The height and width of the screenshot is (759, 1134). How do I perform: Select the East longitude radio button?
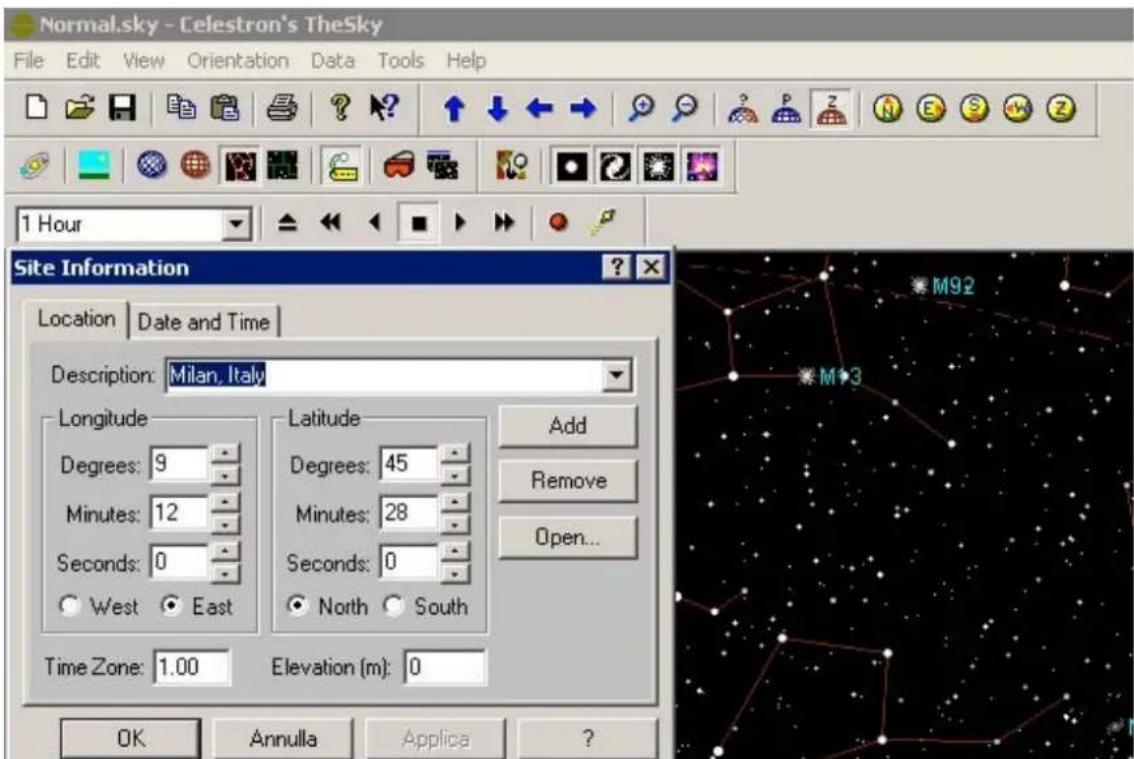point(171,605)
